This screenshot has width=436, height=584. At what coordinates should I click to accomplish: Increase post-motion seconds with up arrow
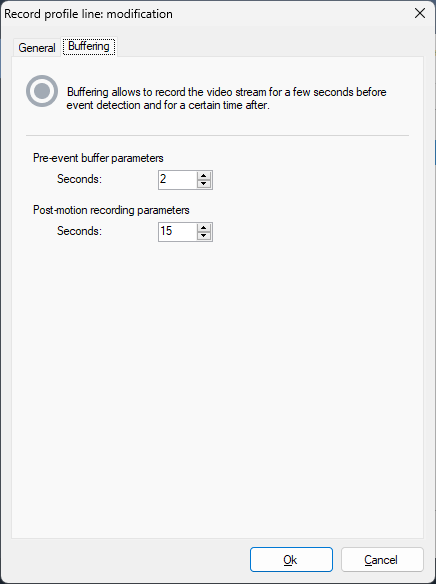point(204,228)
